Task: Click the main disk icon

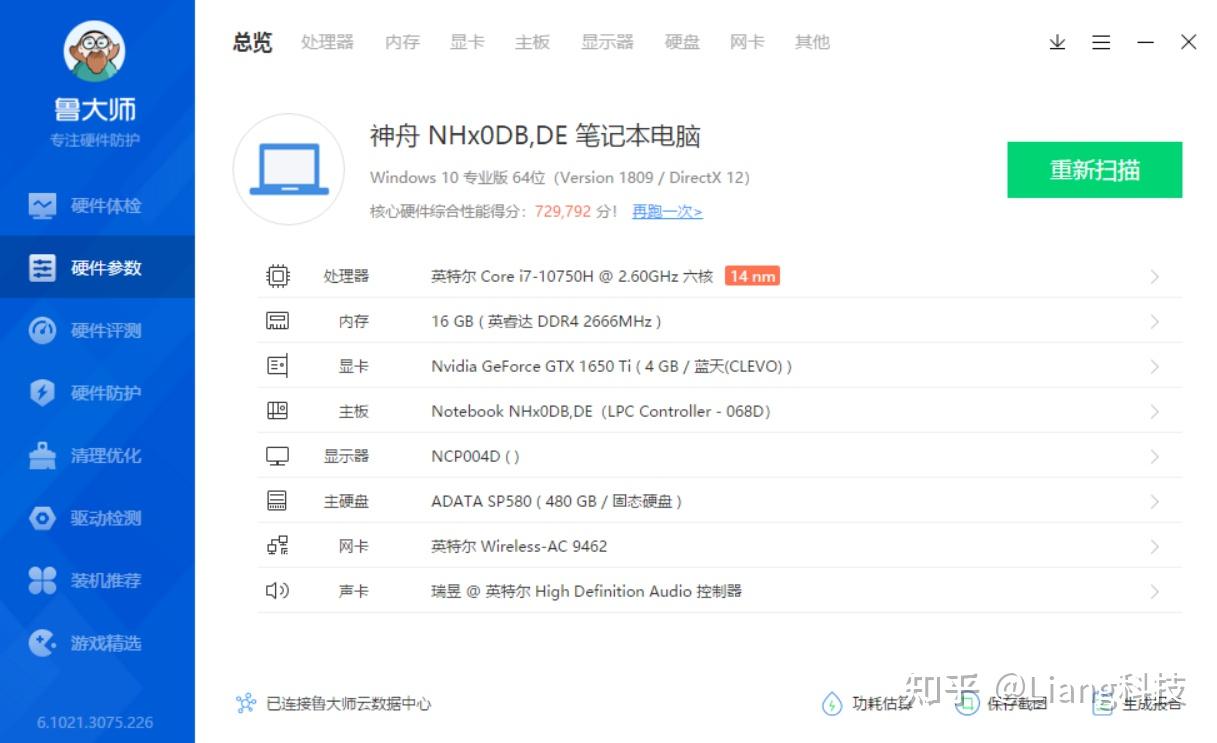Action: (x=277, y=501)
